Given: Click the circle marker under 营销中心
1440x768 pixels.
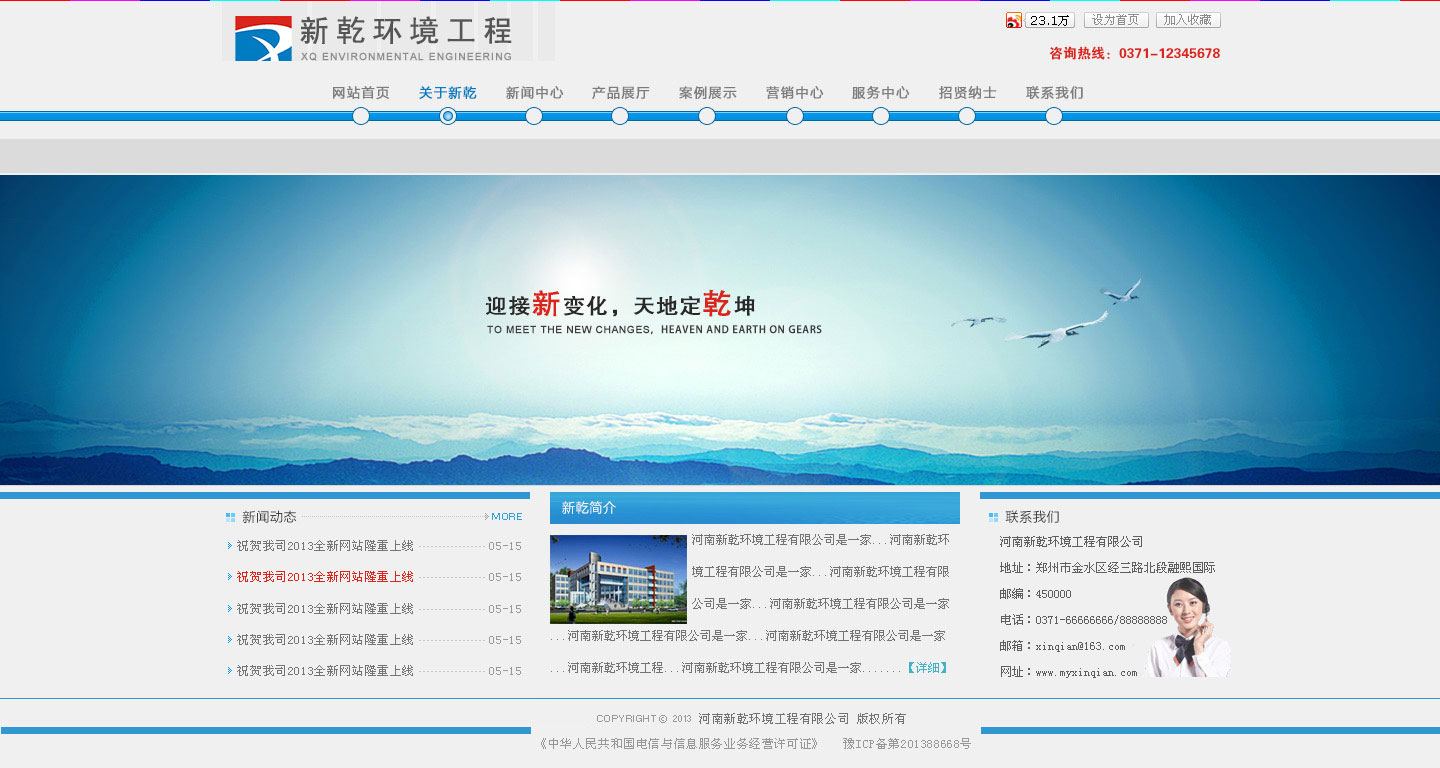Looking at the screenshot, I should [x=795, y=116].
